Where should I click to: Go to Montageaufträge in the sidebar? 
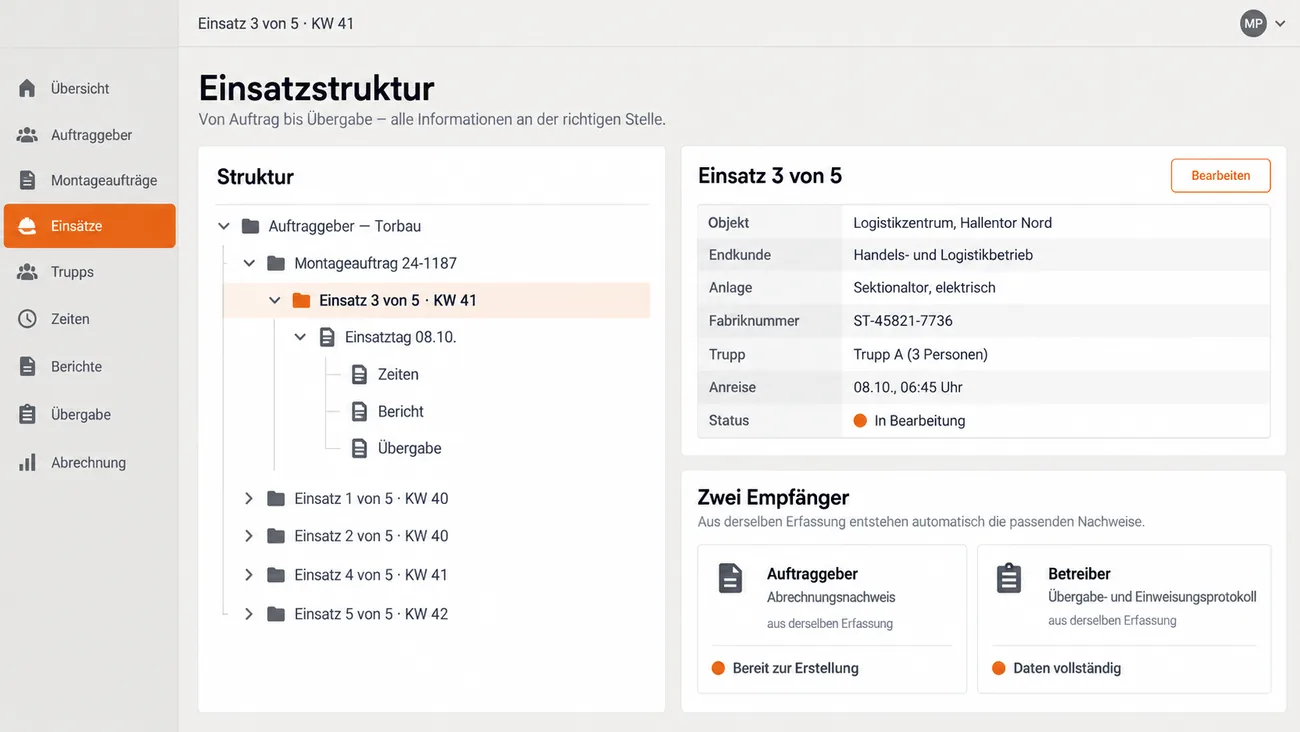(x=89, y=180)
